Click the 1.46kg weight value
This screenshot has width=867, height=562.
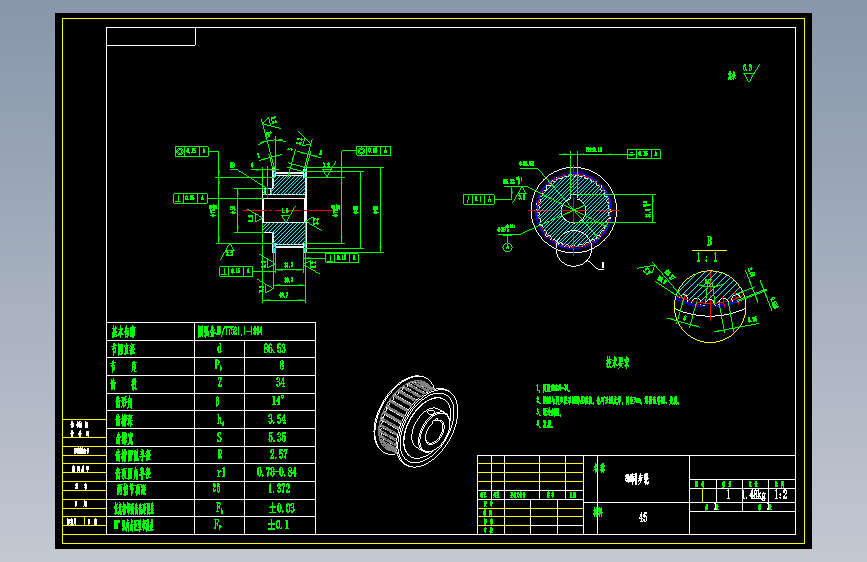[754, 495]
